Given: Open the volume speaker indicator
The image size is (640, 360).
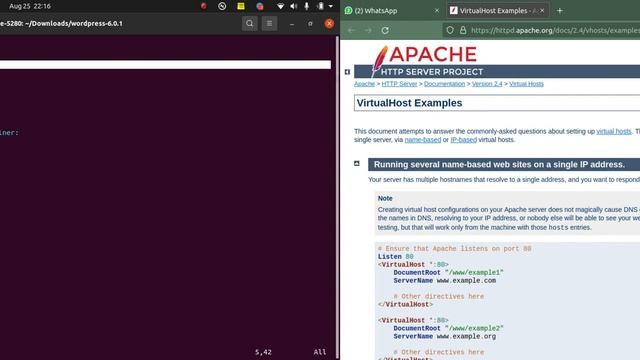Looking at the screenshot, I should (293, 6).
